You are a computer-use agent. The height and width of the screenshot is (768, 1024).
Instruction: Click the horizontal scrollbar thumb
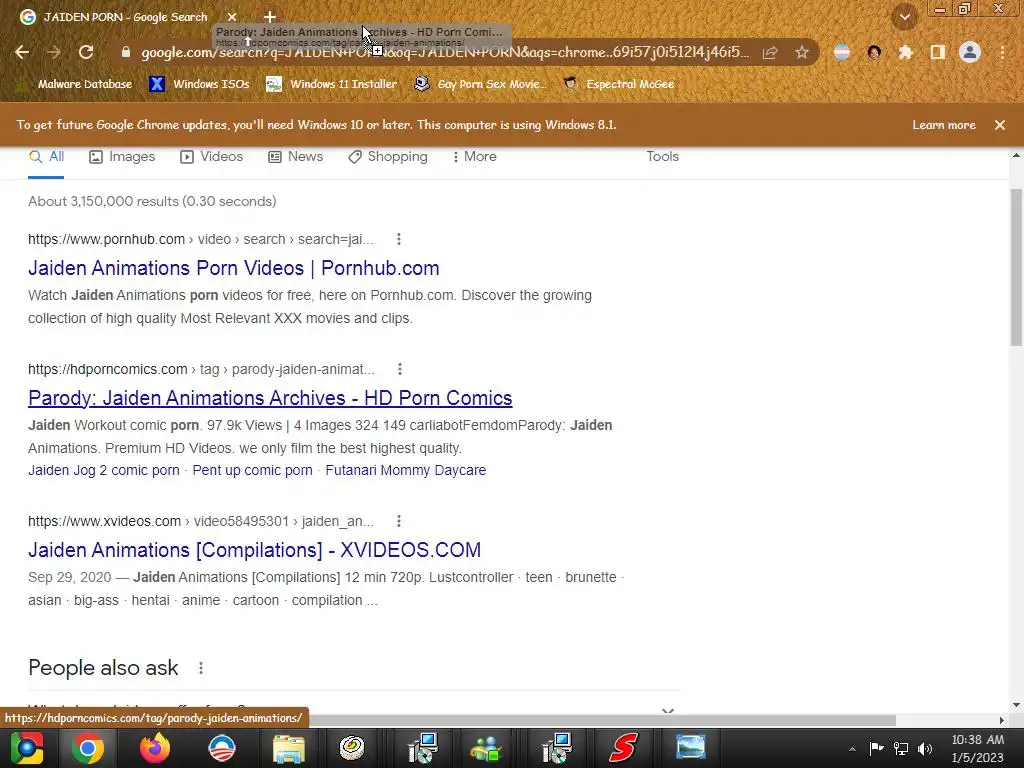click(x=601, y=720)
